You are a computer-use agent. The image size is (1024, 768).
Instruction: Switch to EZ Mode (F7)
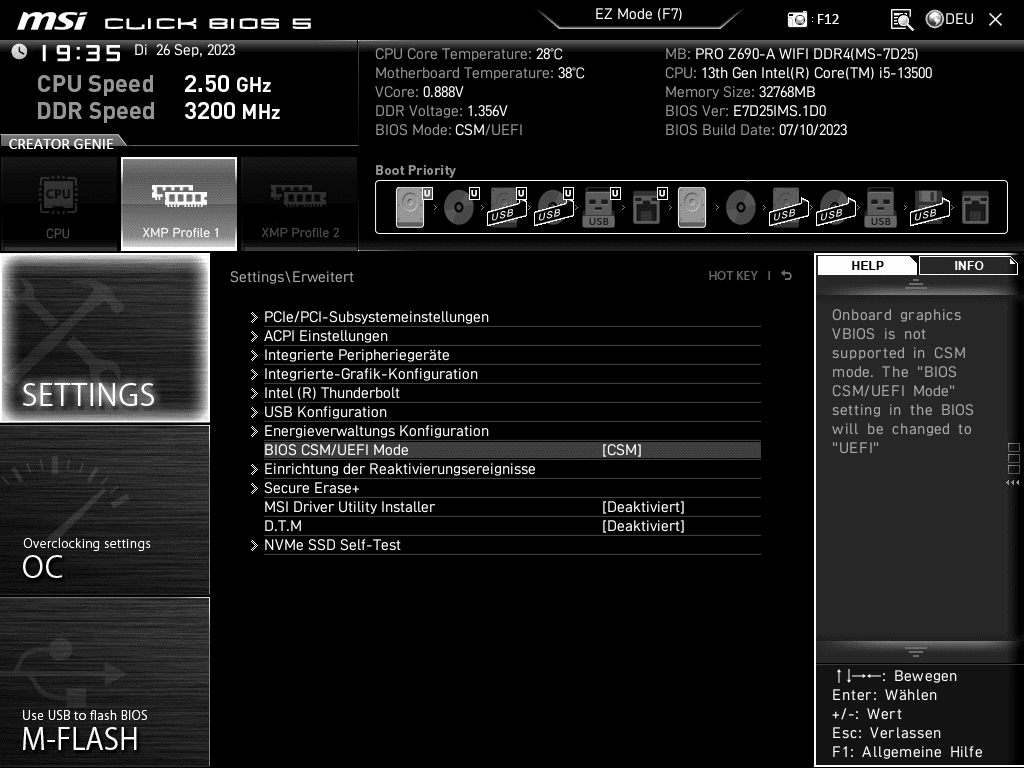coord(639,14)
